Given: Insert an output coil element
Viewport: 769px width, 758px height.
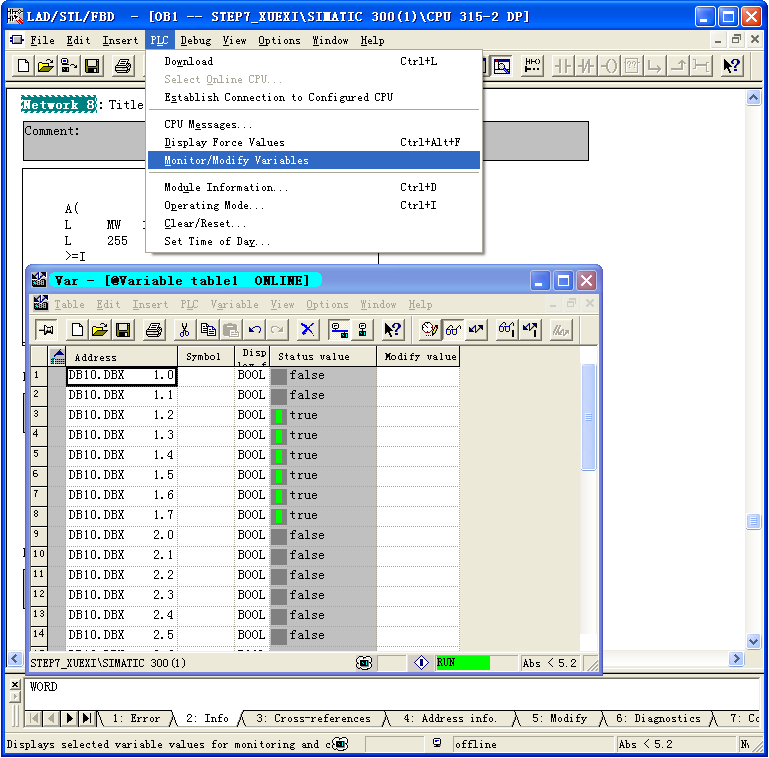Looking at the screenshot, I should pyautogui.click(x=609, y=65).
